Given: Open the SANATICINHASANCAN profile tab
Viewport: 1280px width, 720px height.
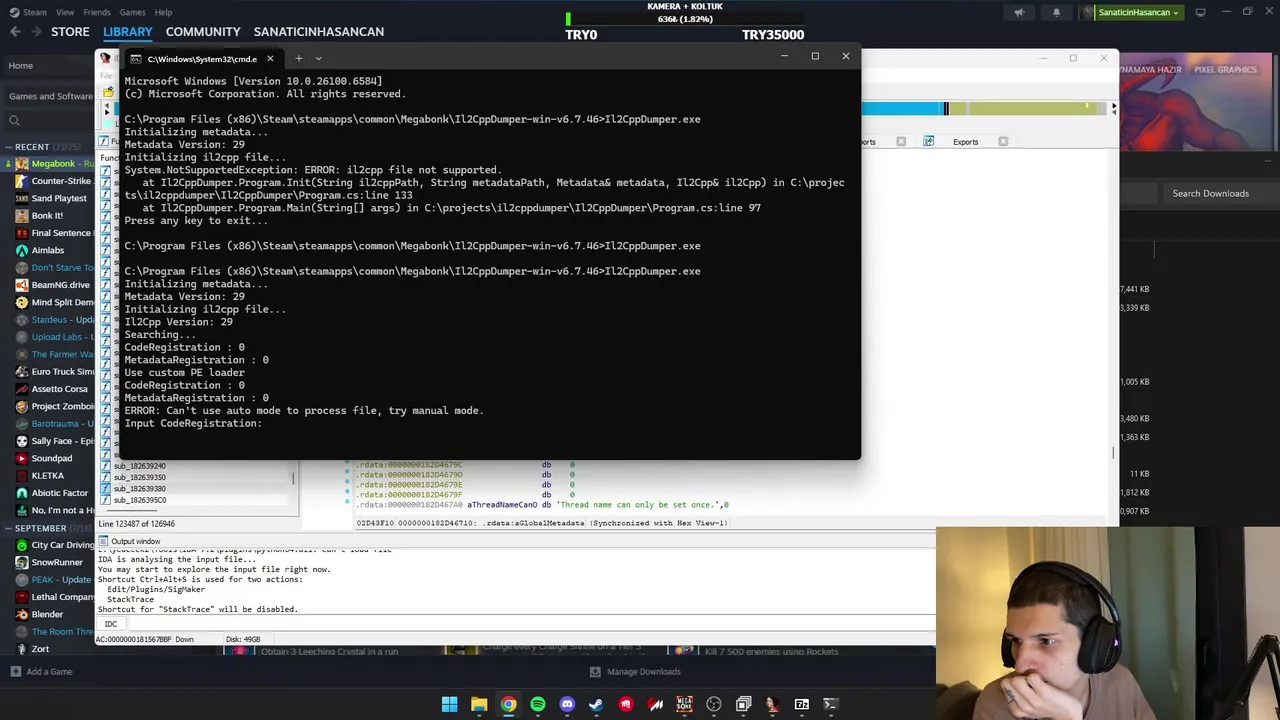Looking at the screenshot, I should 319,32.
